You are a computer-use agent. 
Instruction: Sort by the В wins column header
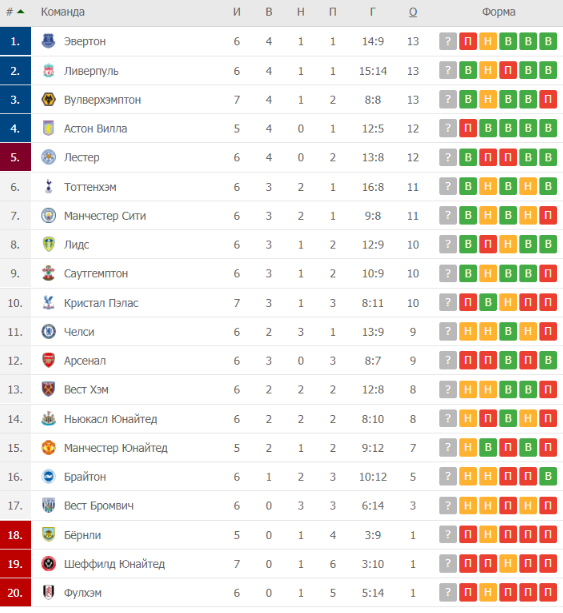[269, 12]
